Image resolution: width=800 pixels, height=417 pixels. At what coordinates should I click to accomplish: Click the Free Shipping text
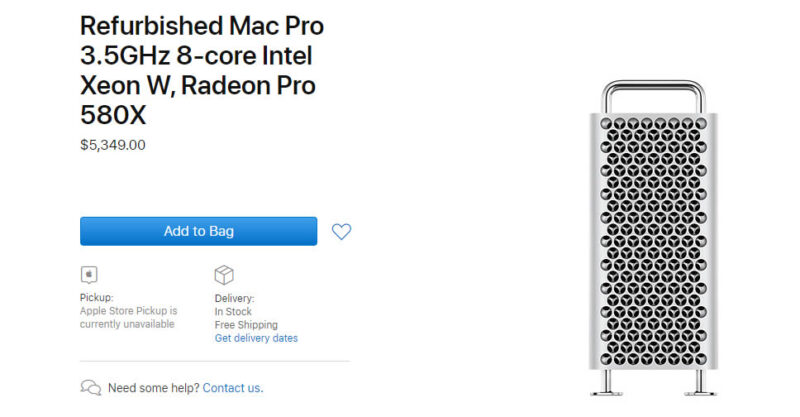click(246, 325)
